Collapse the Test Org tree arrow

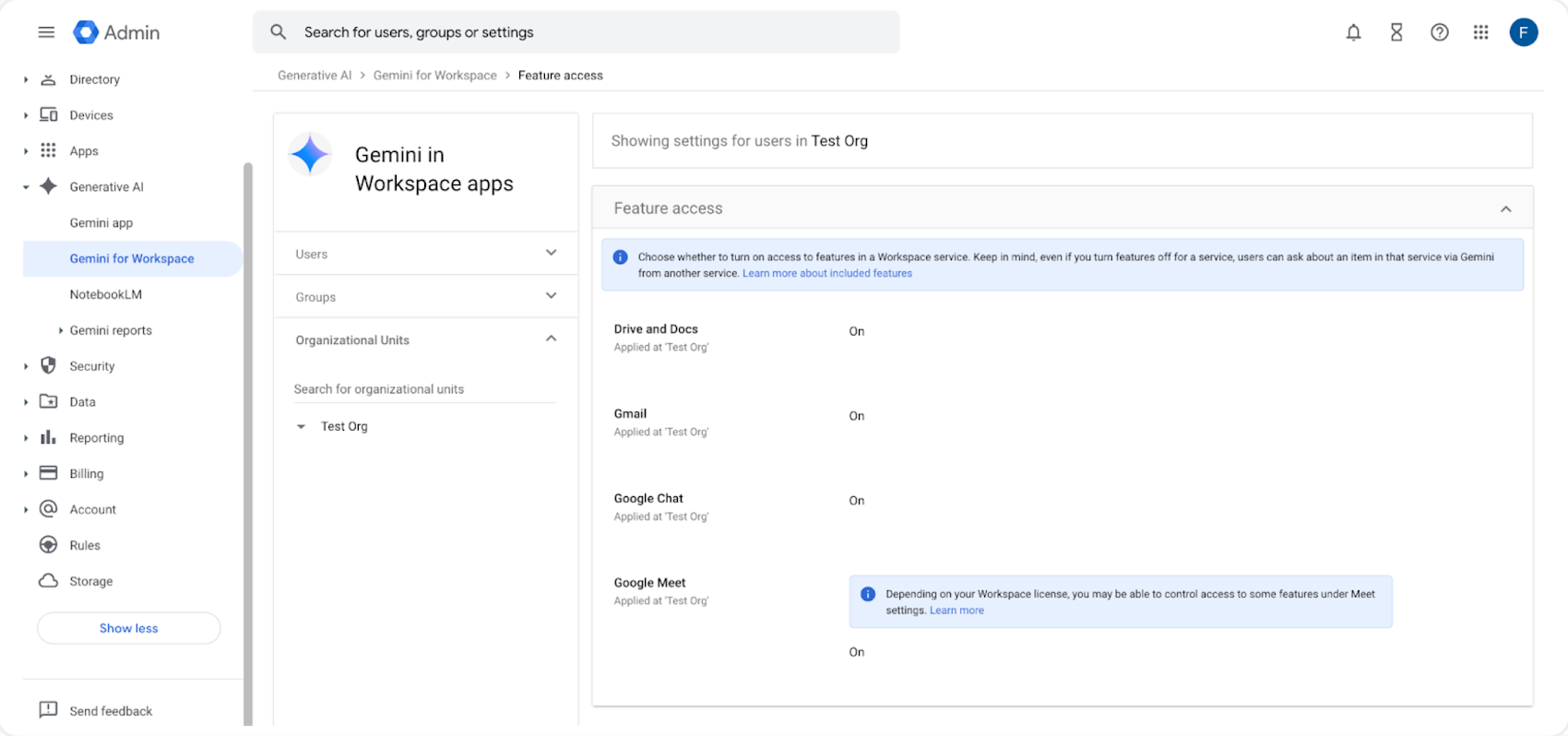[301, 427]
